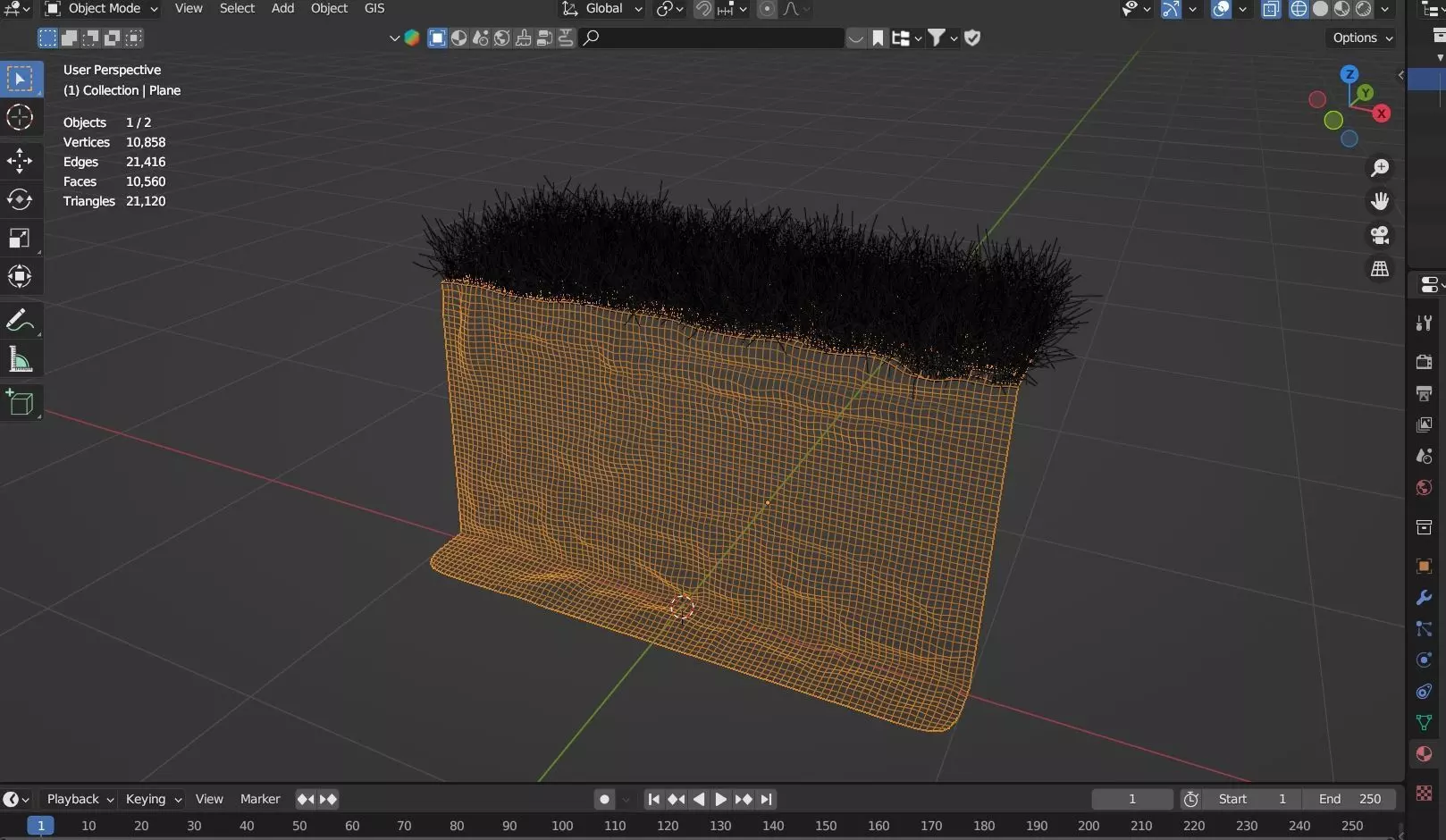This screenshot has width=1446, height=840.
Task: Open the Output properties tab
Action: pos(1425,393)
